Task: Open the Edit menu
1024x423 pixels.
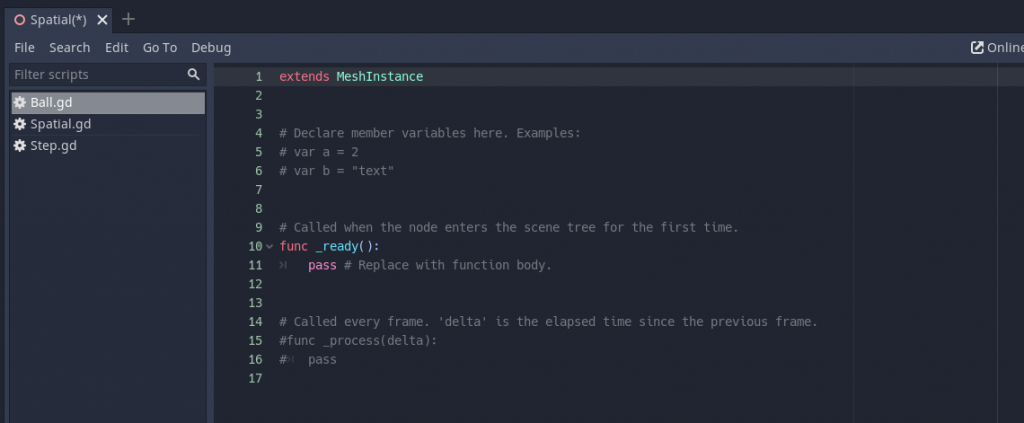Action: pyautogui.click(x=117, y=48)
